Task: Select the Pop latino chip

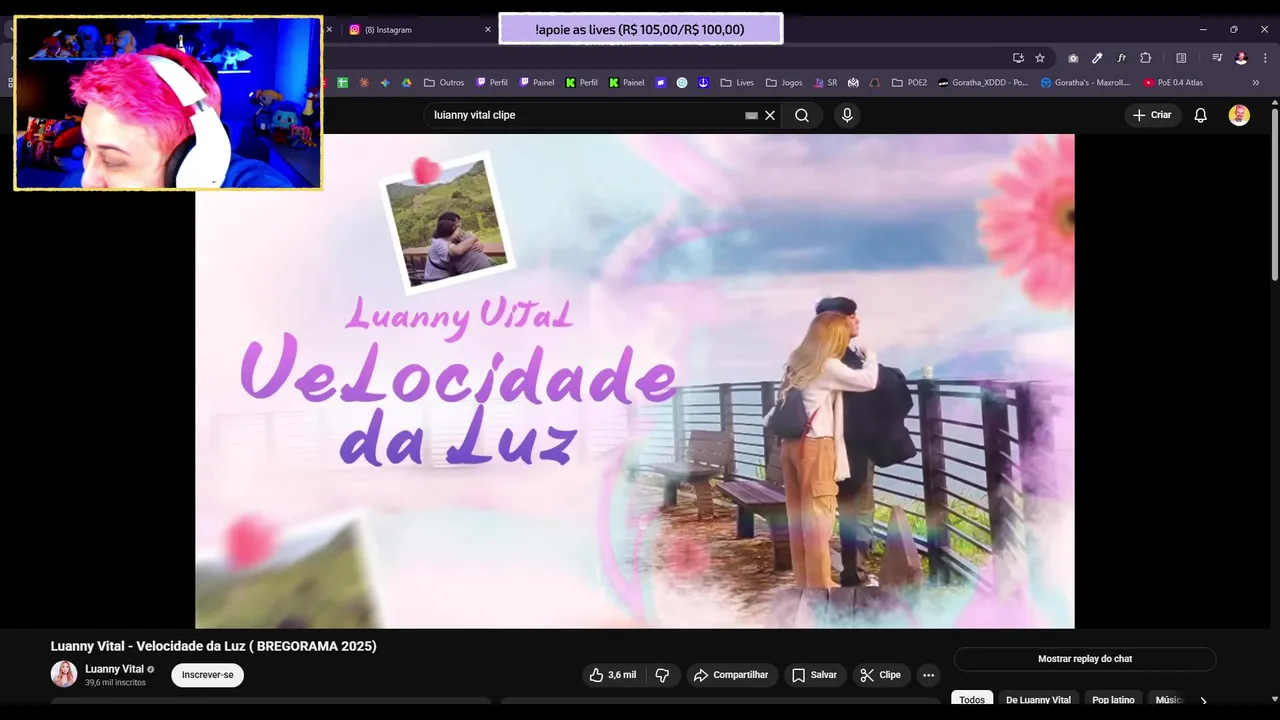Action: (1113, 699)
